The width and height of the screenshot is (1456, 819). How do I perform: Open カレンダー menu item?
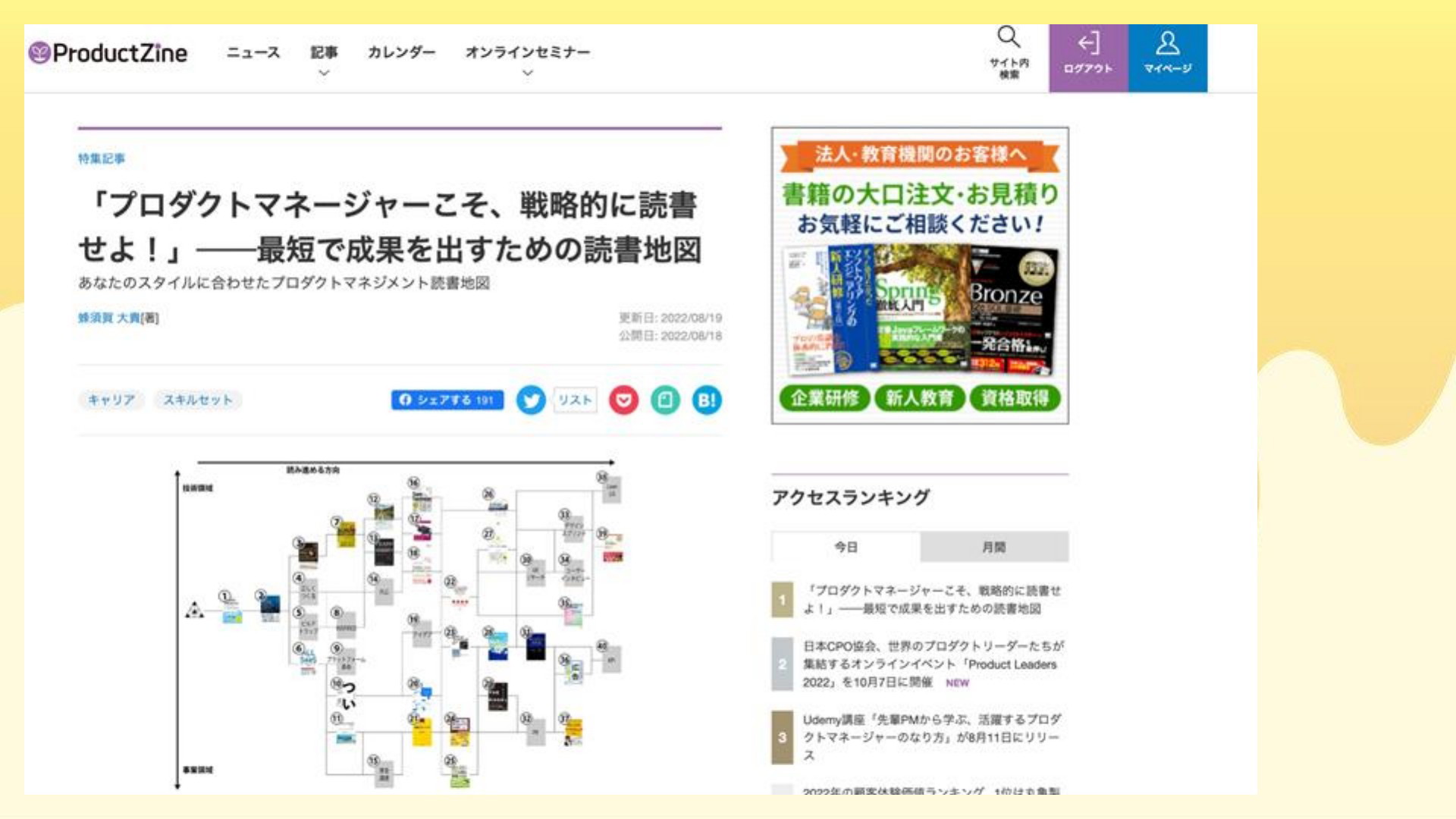(x=401, y=52)
